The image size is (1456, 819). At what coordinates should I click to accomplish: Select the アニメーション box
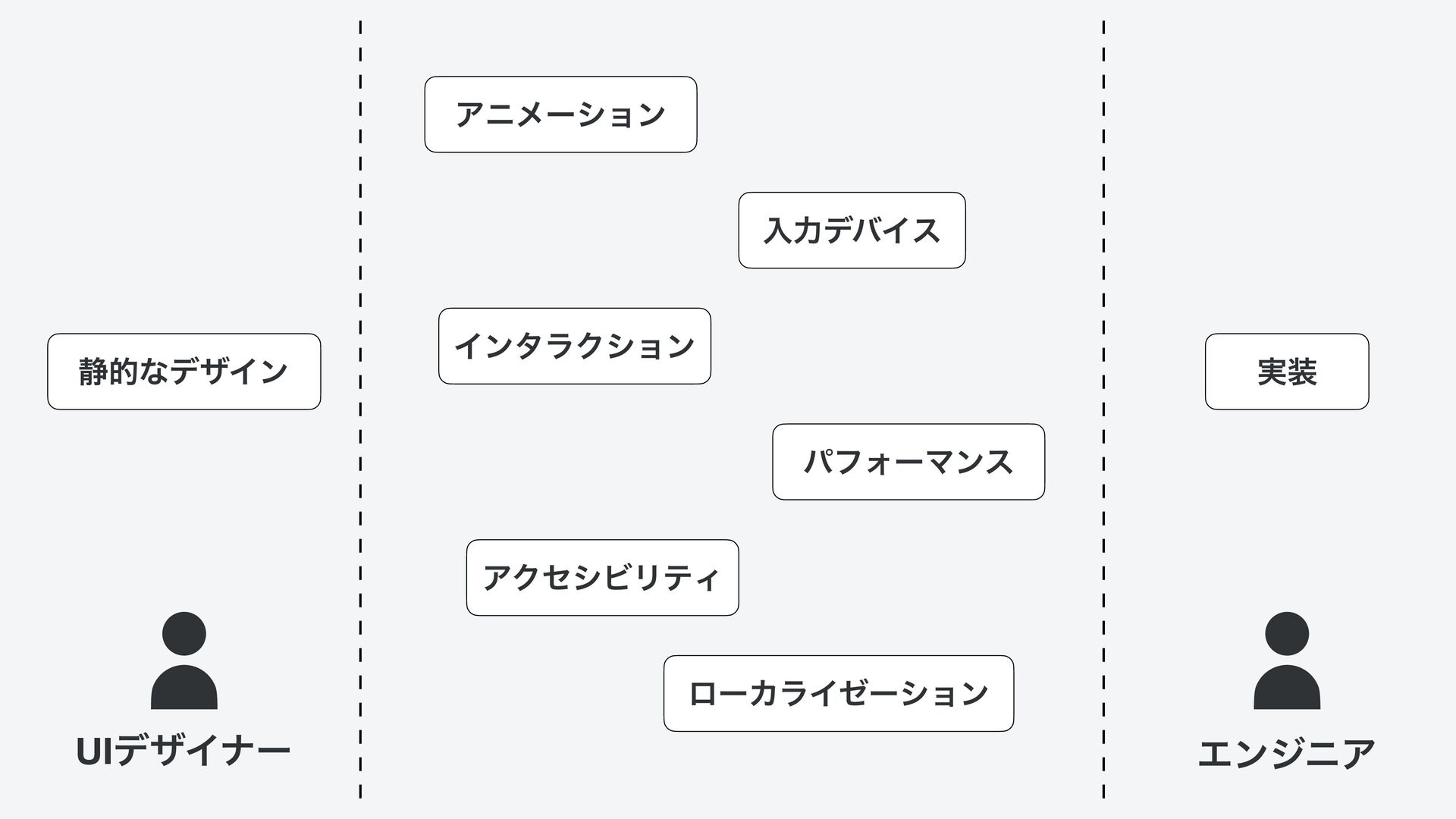pyautogui.click(x=560, y=115)
